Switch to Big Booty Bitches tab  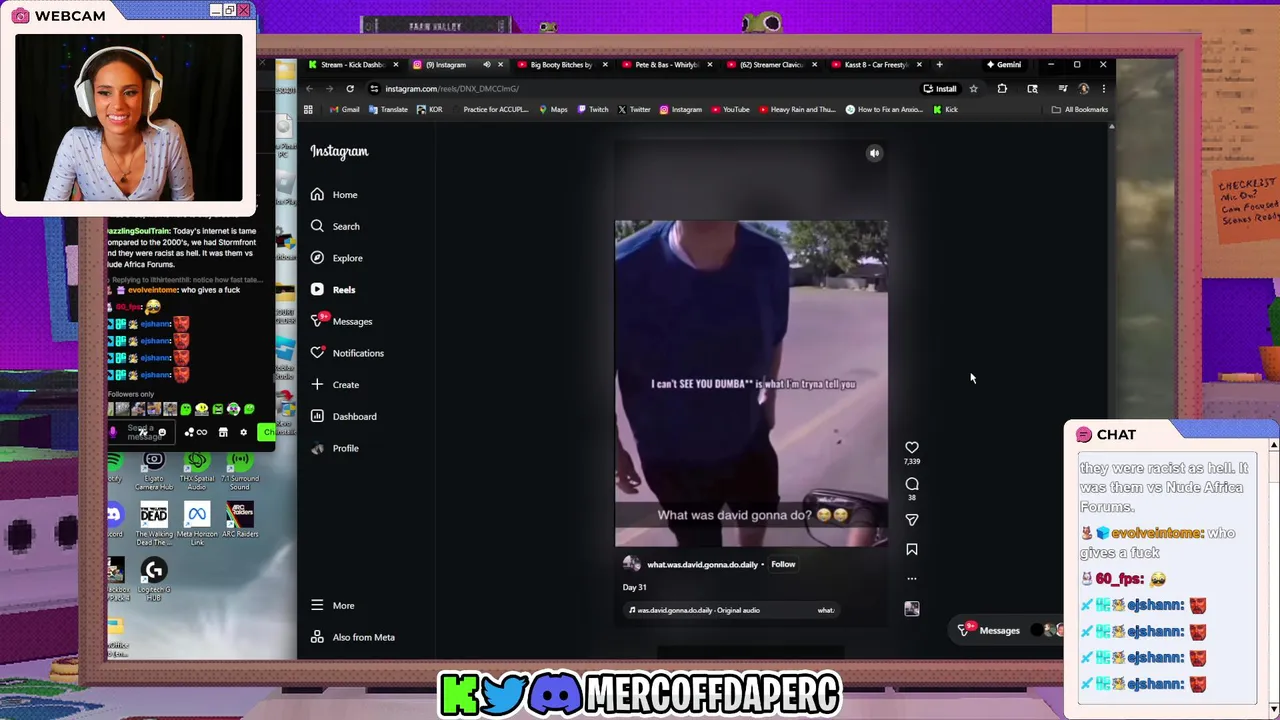[560, 65]
